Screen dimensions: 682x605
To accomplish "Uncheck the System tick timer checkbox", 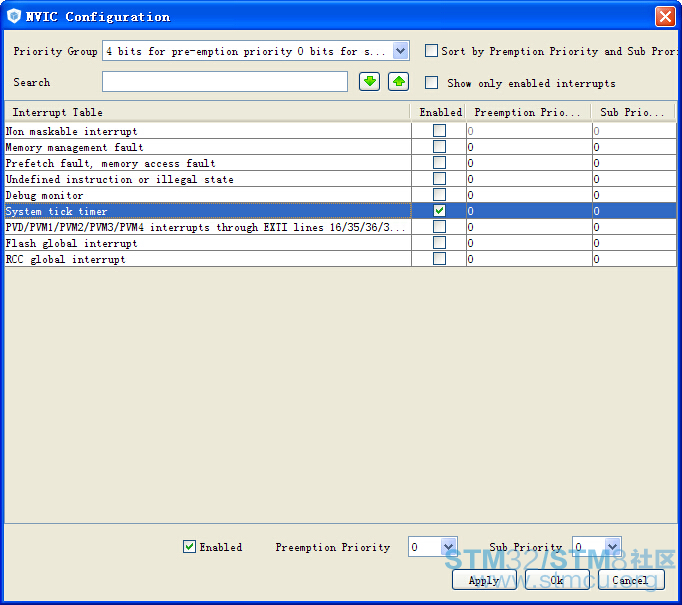I will (439, 211).
